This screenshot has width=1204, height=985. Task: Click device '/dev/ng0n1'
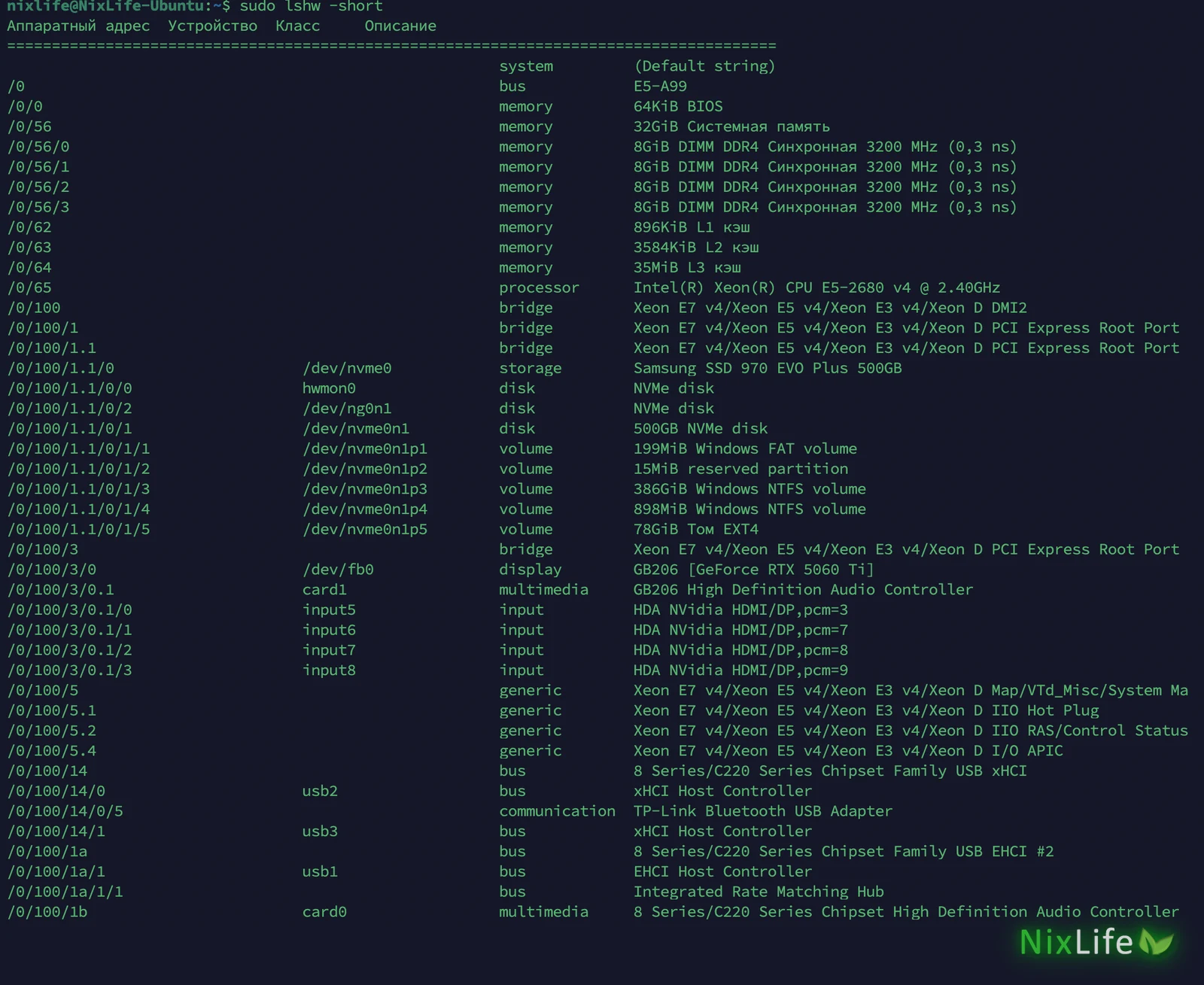click(347, 409)
